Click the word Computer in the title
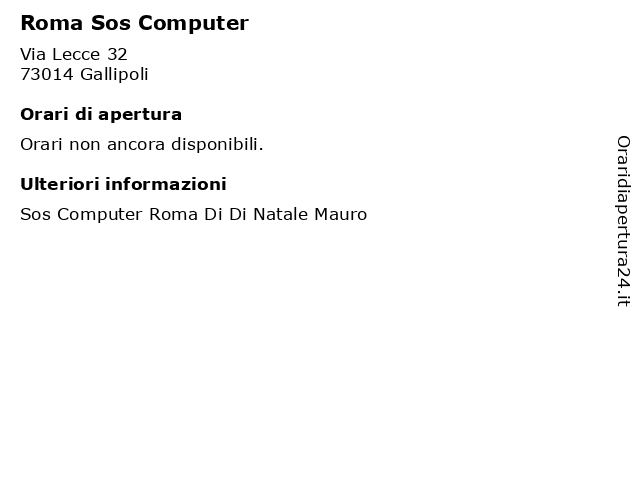Image resolution: width=640 pixels, height=480 pixels. pos(193,23)
